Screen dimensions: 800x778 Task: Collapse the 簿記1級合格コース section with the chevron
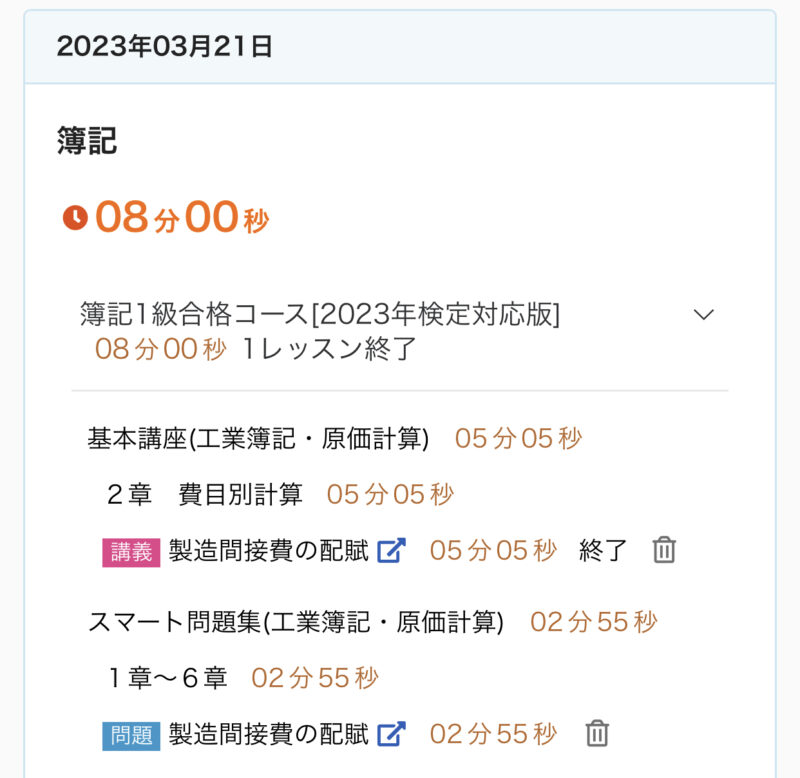pyautogui.click(x=704, y=314)
